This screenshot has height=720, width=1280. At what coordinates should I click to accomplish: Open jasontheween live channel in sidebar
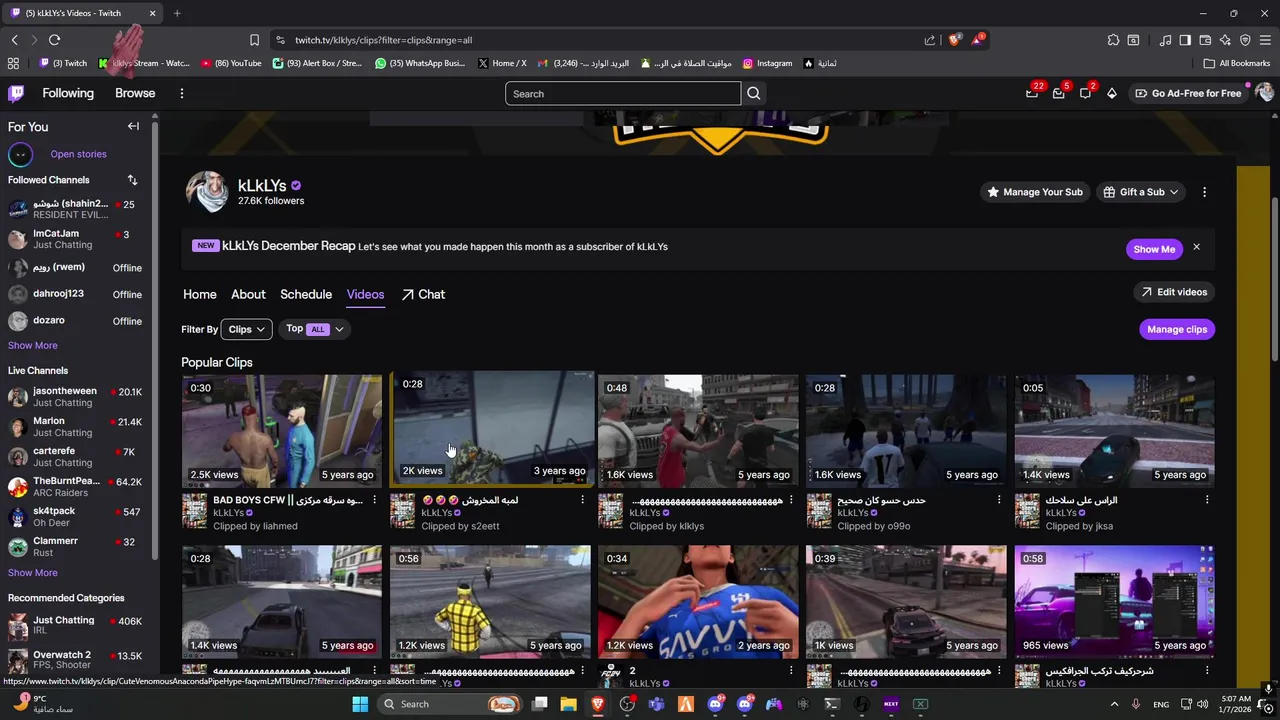point(76,397)
